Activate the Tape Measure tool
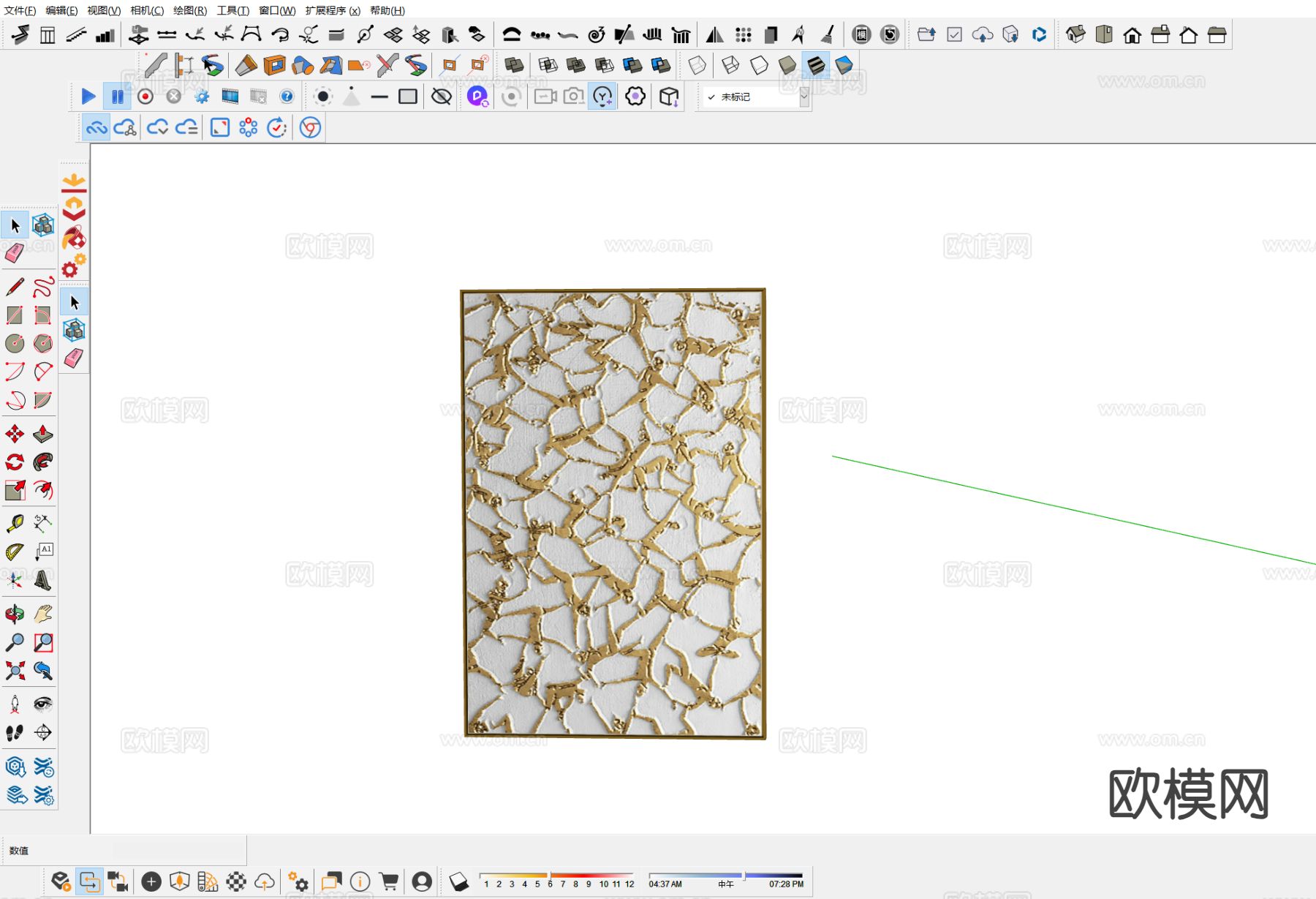The height and width of the screenshot is (899, 1316). (15, 523)
